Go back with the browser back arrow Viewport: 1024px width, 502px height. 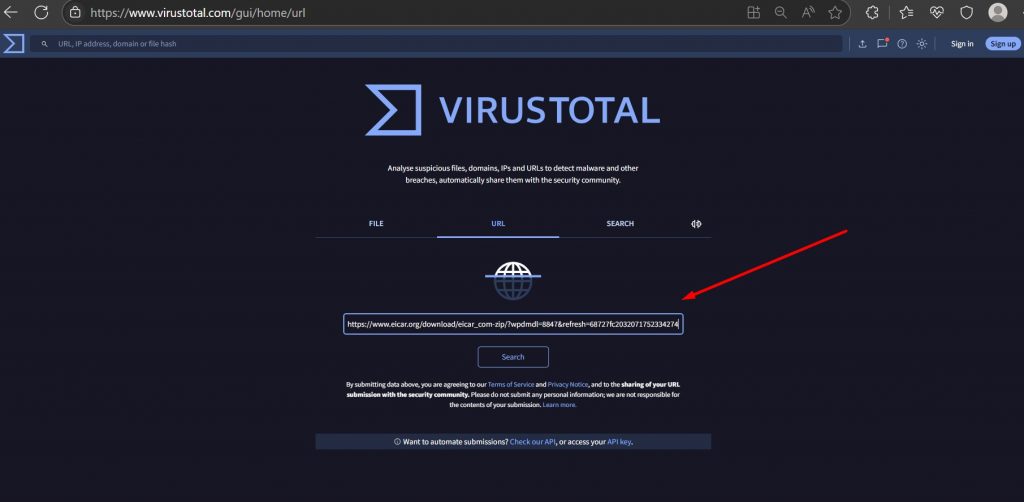(x=10, y=12)
